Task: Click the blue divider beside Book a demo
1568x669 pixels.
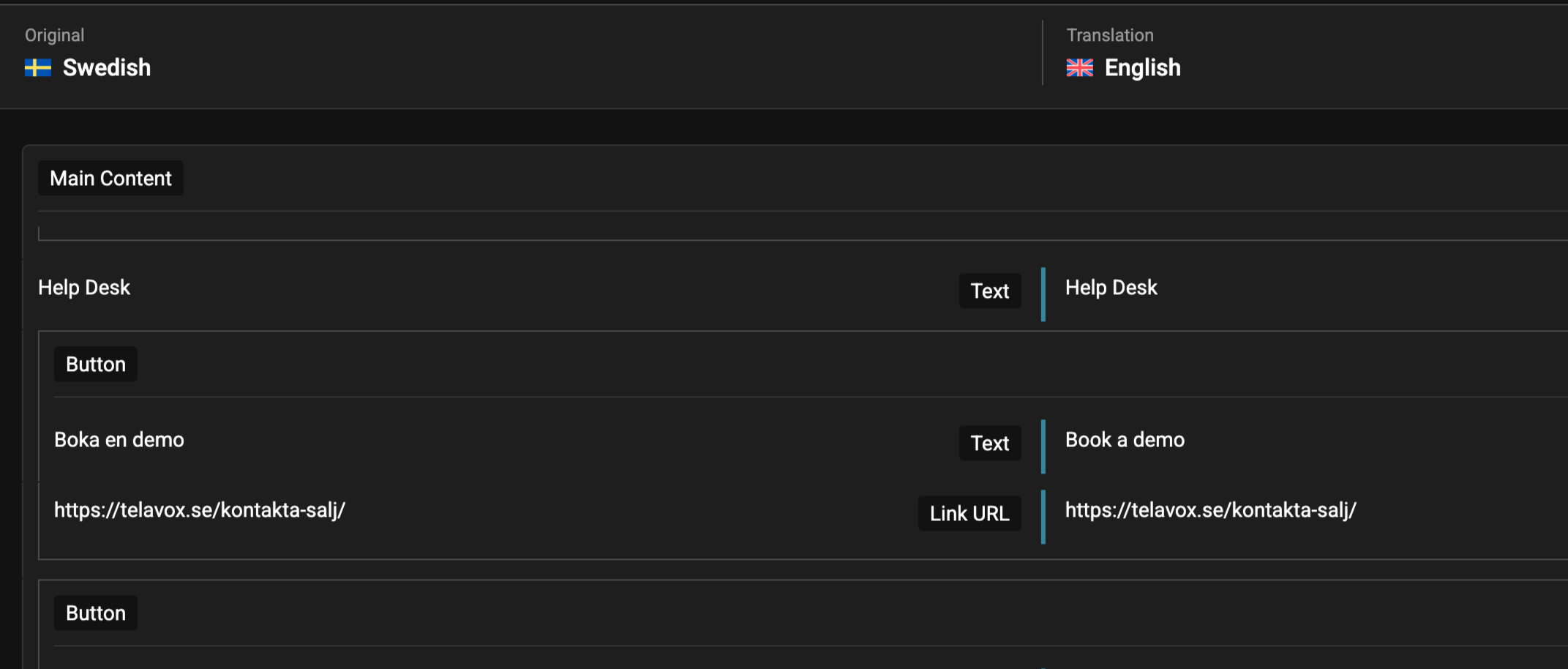Action: (x=1043, y=446)
